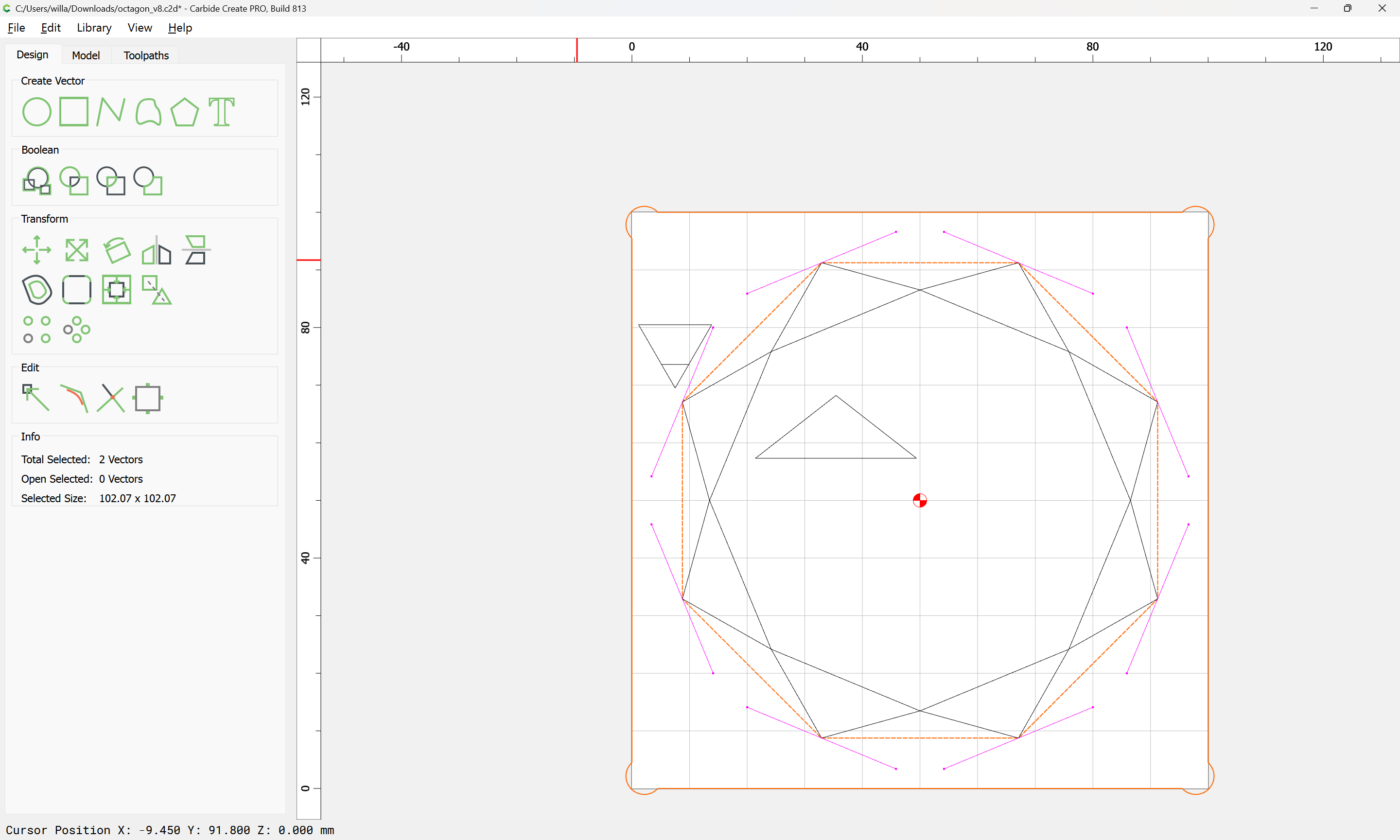The height and width of the screenshot is (840, 1400).
Task: Open the Linear Array tool
Action: click(37, 330)
